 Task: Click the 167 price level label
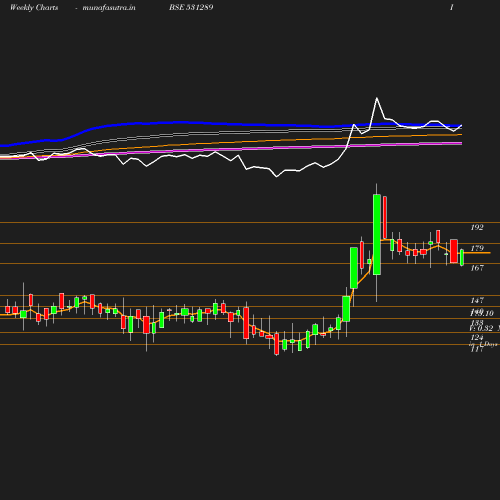tap(477, 268)
